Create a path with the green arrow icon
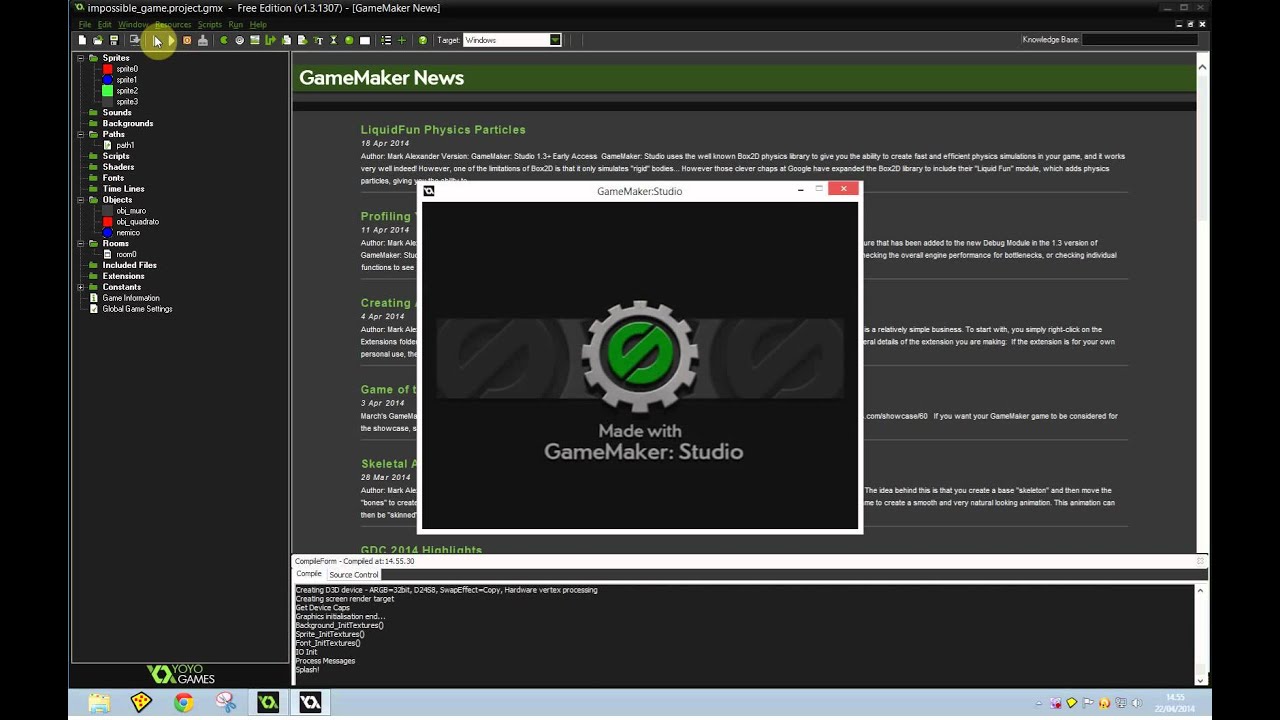 [270, 40]
